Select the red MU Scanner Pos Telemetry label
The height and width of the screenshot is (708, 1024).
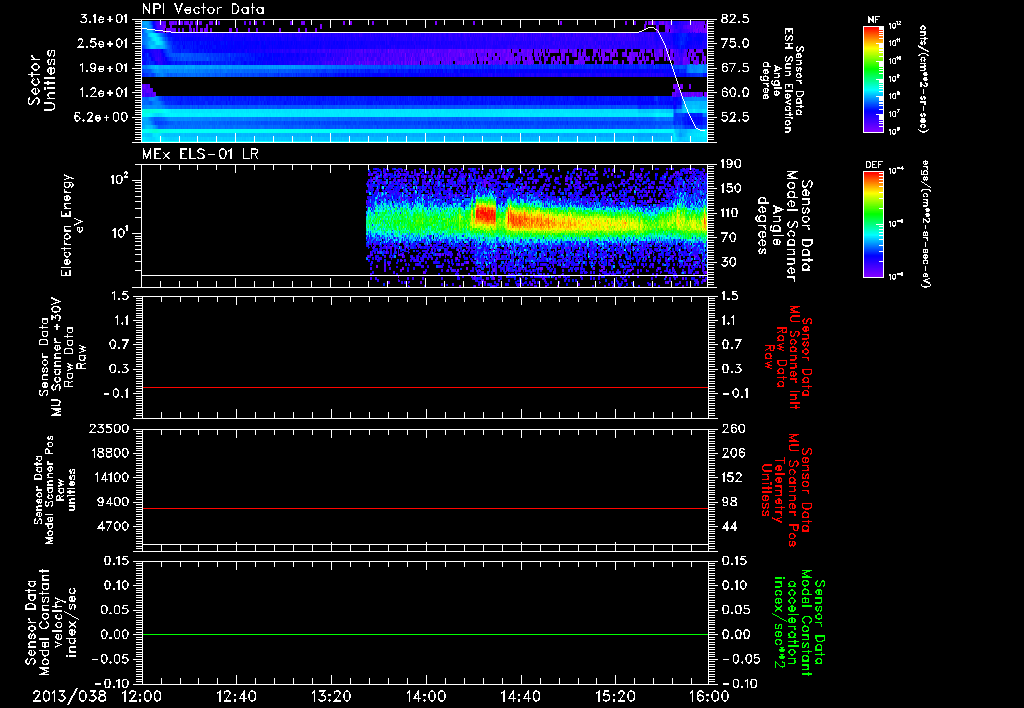[786, 490]
